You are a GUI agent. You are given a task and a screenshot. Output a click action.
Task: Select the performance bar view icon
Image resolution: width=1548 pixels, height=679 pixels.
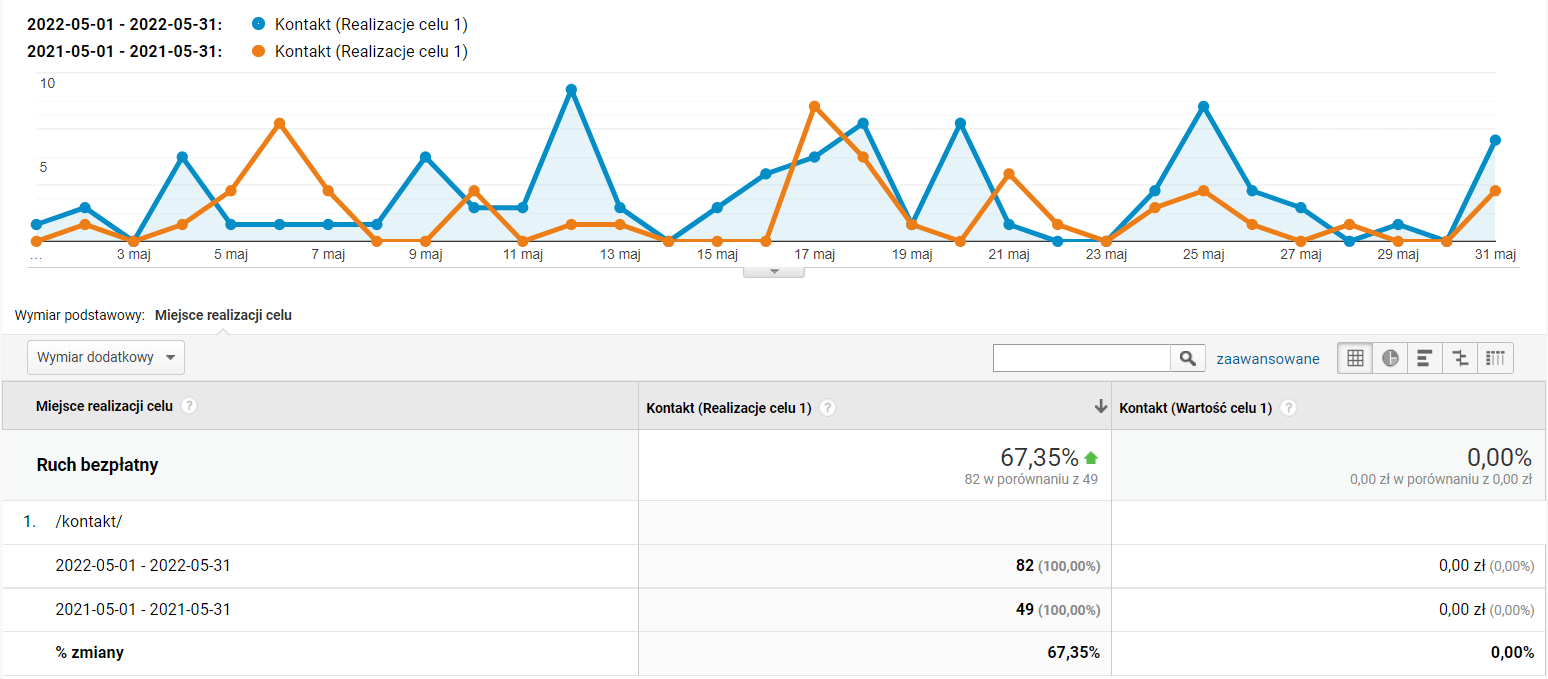coord(1425,358)
